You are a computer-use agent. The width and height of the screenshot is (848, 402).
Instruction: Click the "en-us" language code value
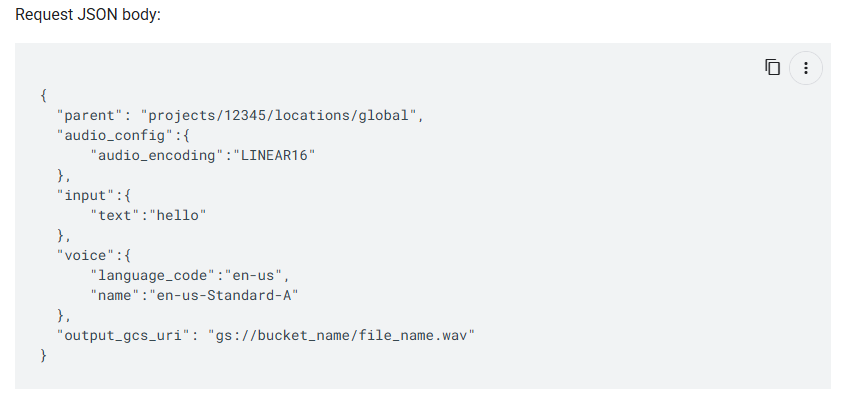[258, 275]
